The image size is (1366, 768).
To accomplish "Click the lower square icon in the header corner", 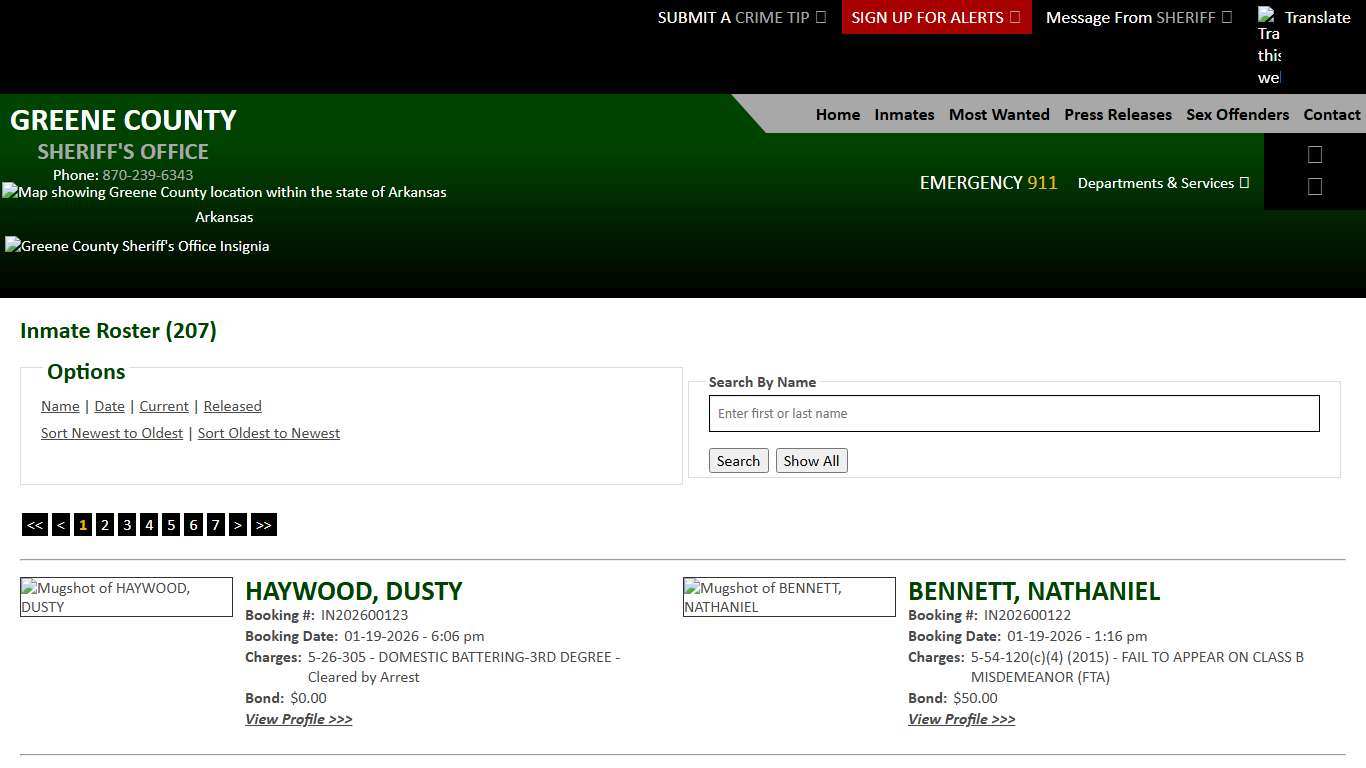I will [1314, 186].
